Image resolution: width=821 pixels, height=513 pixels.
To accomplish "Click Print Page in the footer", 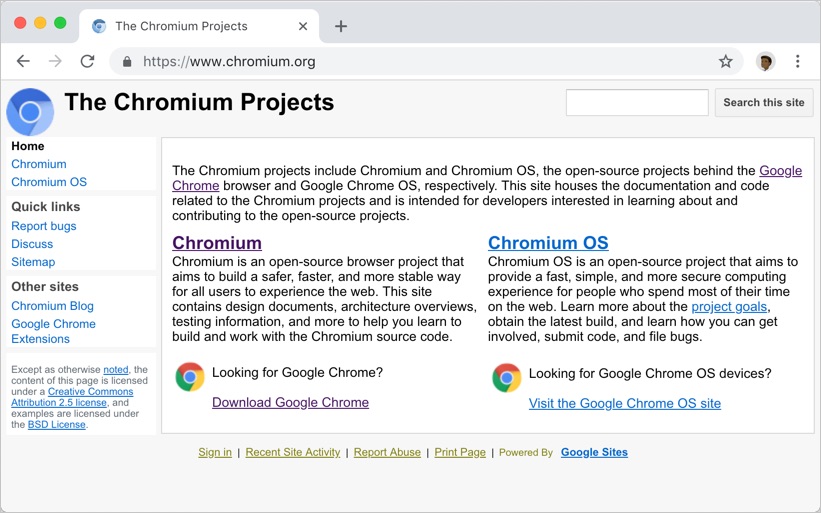I will pyautogui.click(x=460, y=452).
